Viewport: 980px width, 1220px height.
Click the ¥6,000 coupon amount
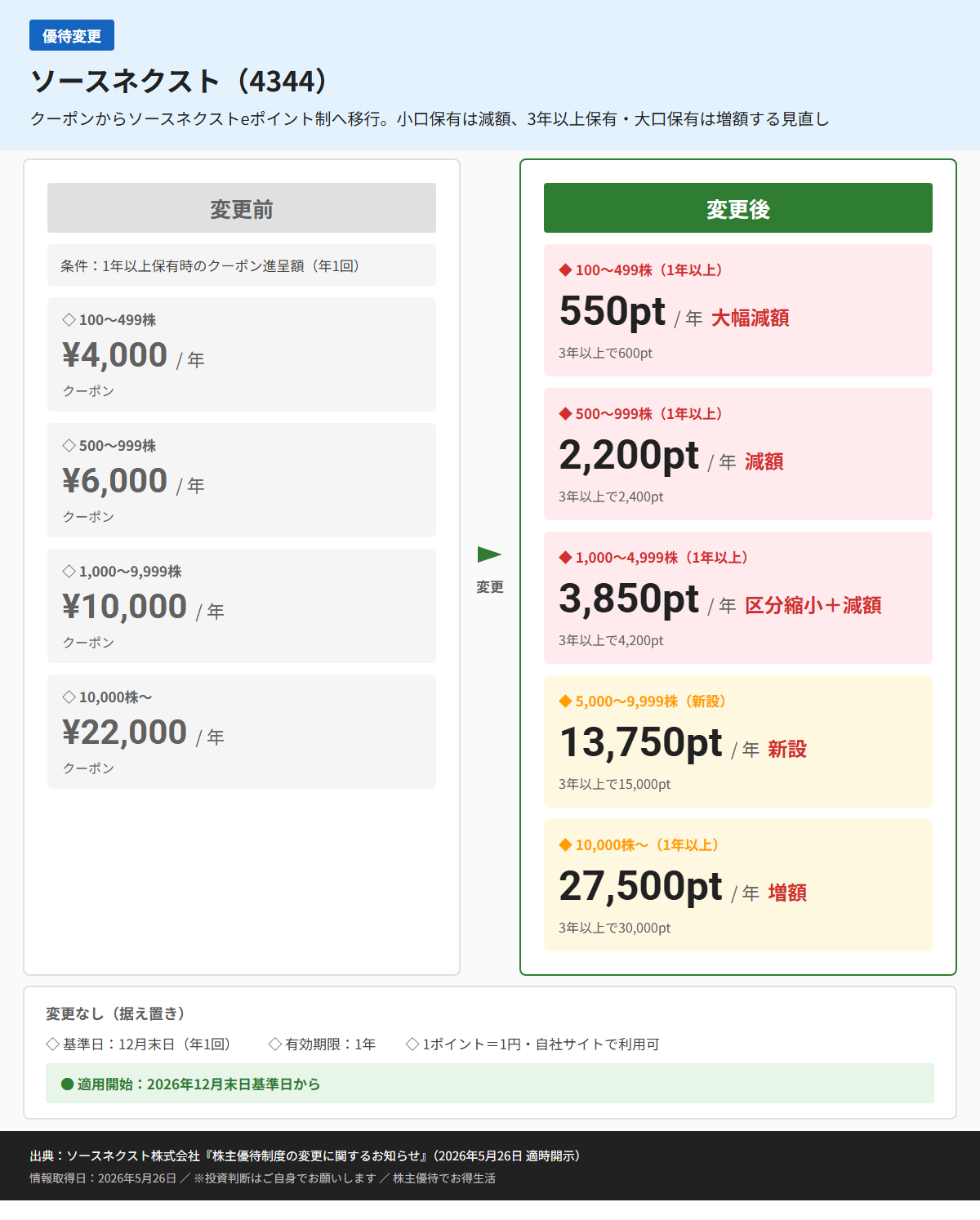coord(115,481)
